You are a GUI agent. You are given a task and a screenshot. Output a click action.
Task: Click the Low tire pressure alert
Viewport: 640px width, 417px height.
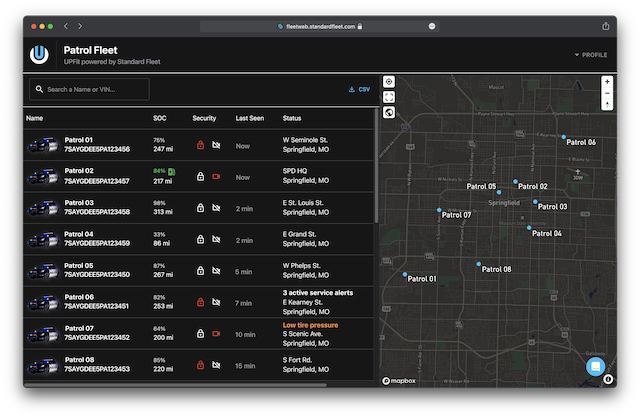point(310,325)
